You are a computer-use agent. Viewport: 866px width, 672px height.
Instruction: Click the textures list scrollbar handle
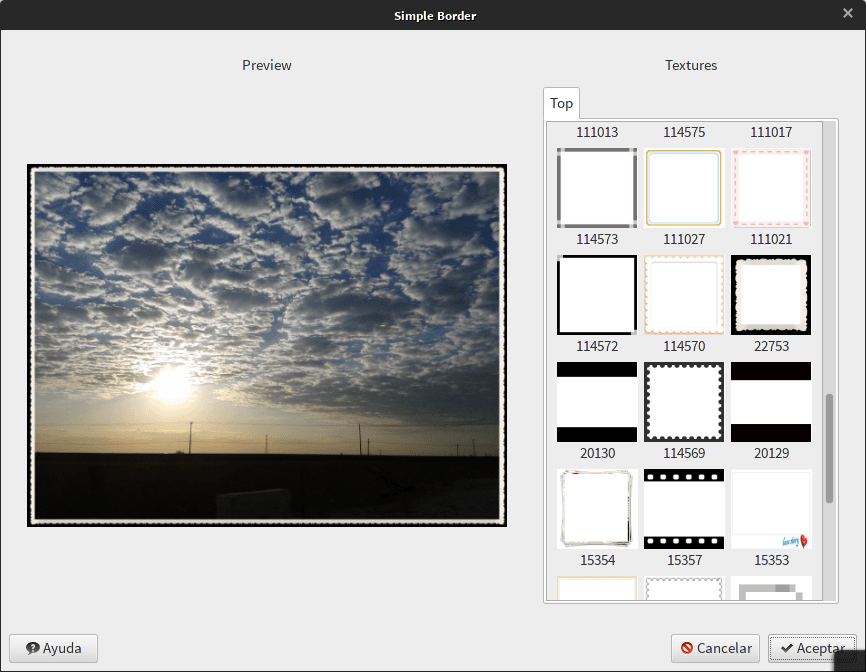[829, 448]
